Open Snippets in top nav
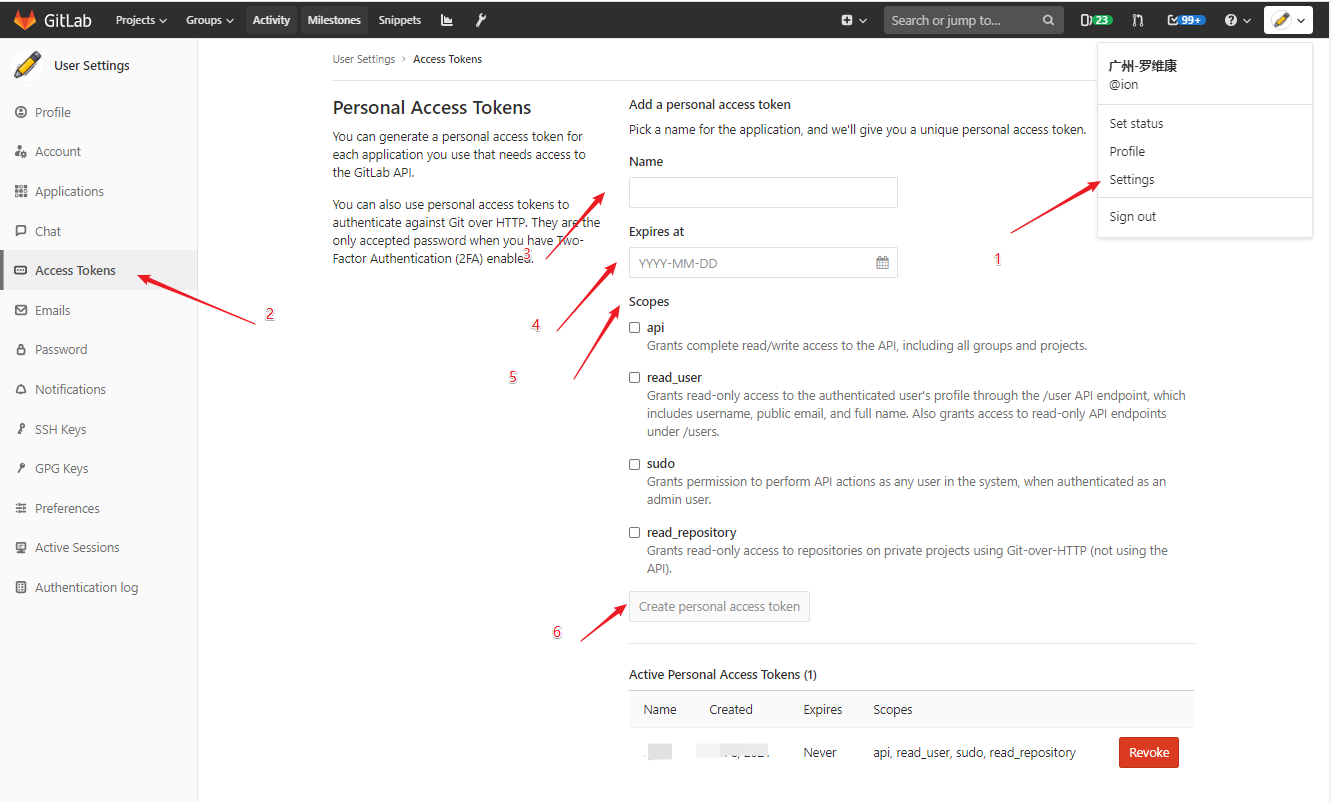The image size is (1331, 802). click(x=400, y=20)
